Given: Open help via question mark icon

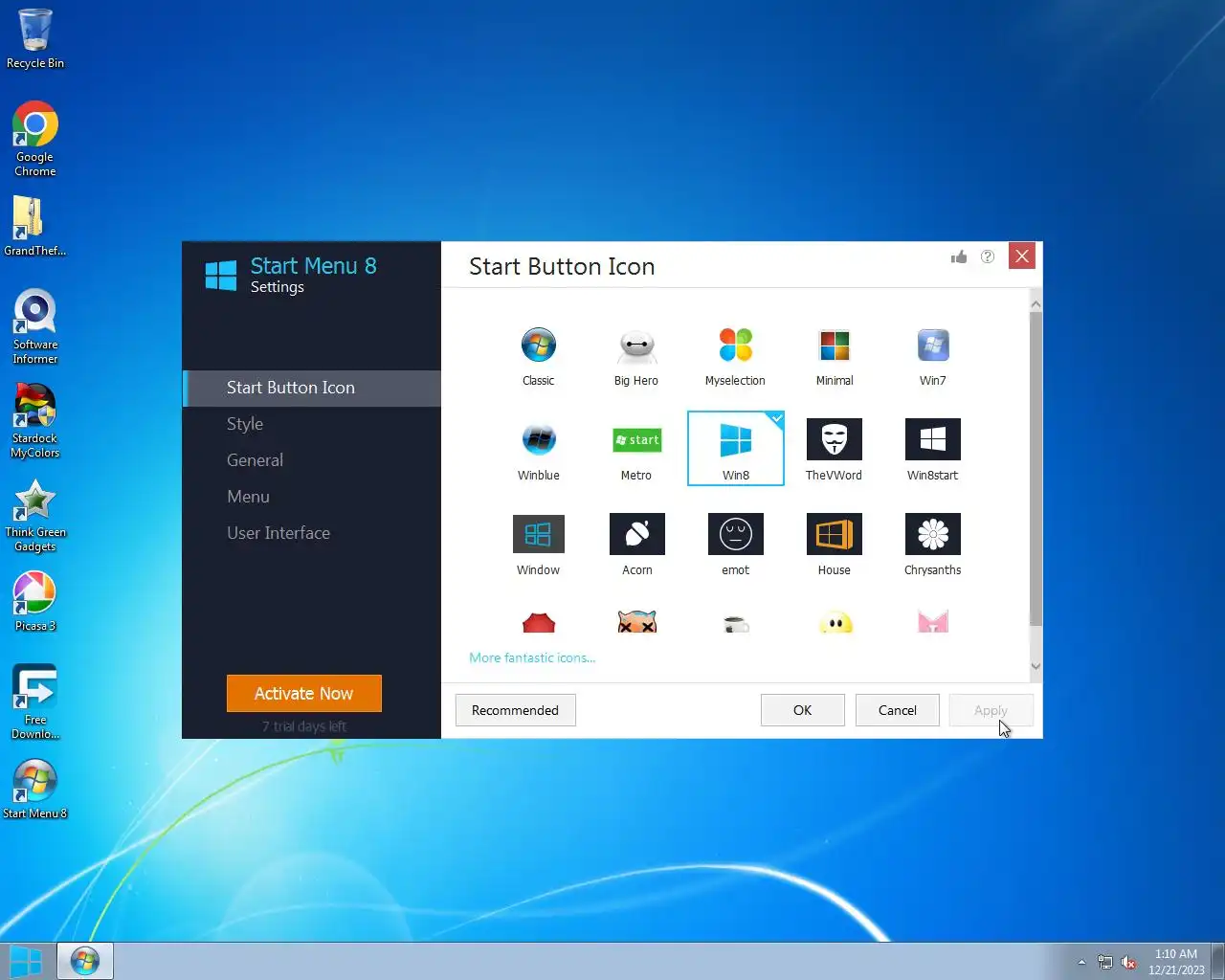Looking at the screenshot, I should 988,256.
